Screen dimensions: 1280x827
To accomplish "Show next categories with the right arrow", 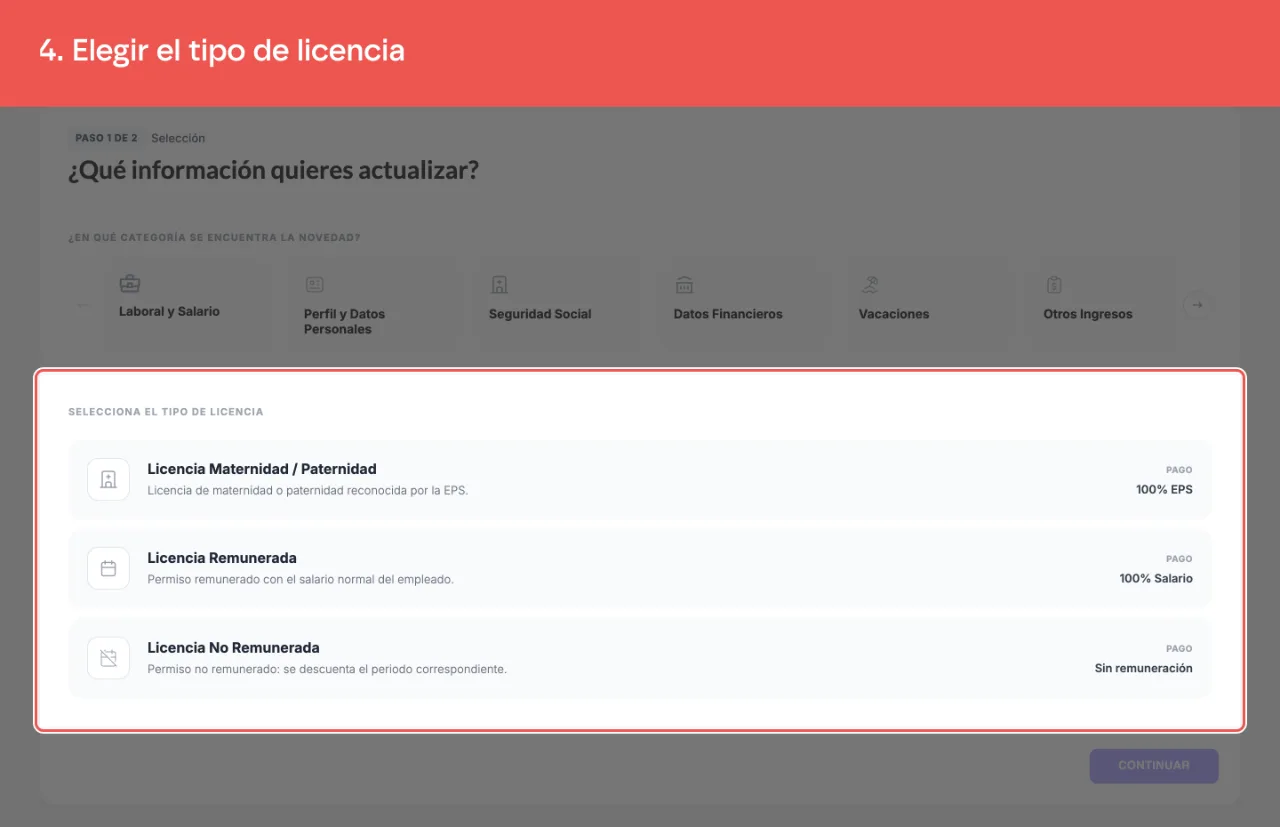I will click(x=1197, y=305).
